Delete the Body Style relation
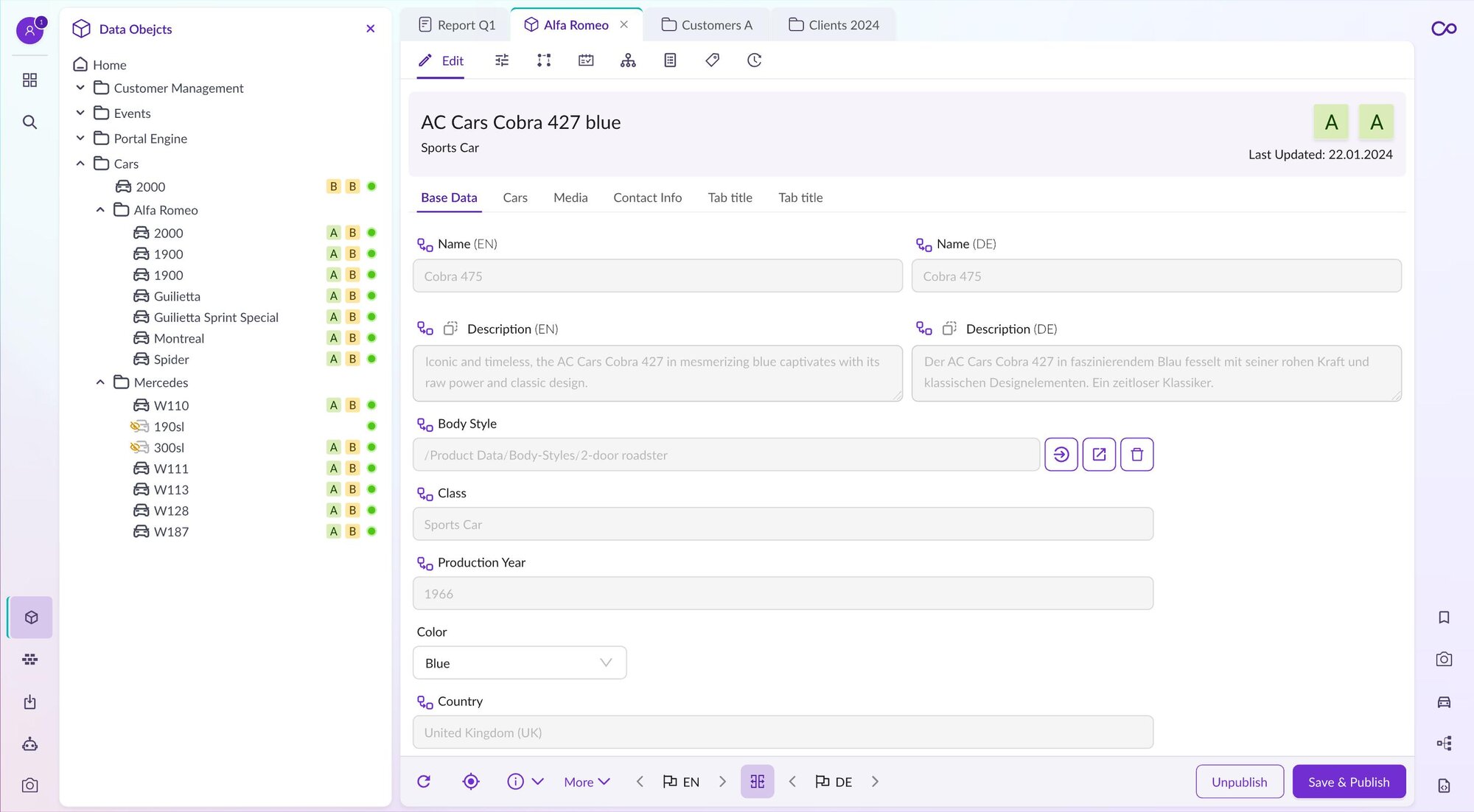This screenshot has height=812, width=1474. coord(1137,455)
